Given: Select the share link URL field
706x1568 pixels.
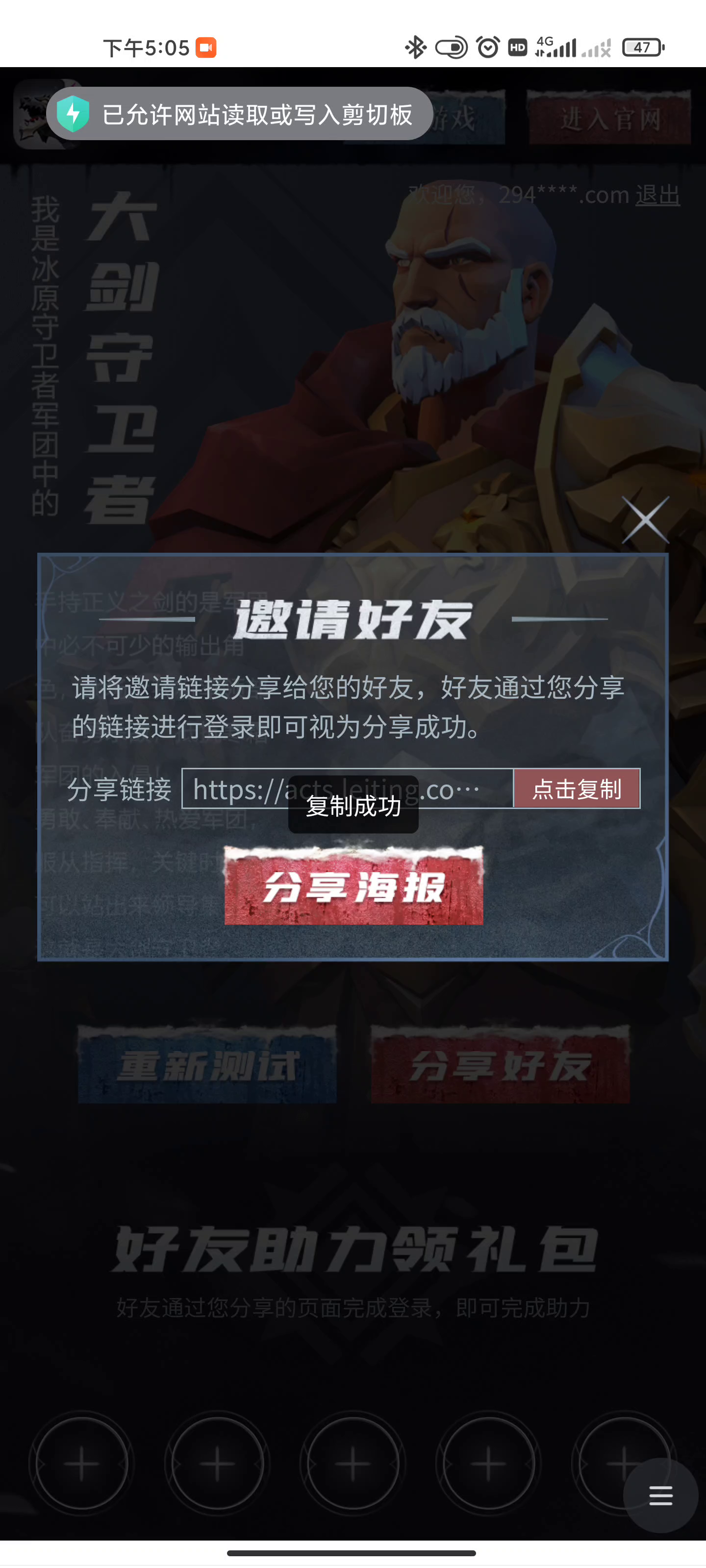Looking at the screenshot, I should point(347,789).
